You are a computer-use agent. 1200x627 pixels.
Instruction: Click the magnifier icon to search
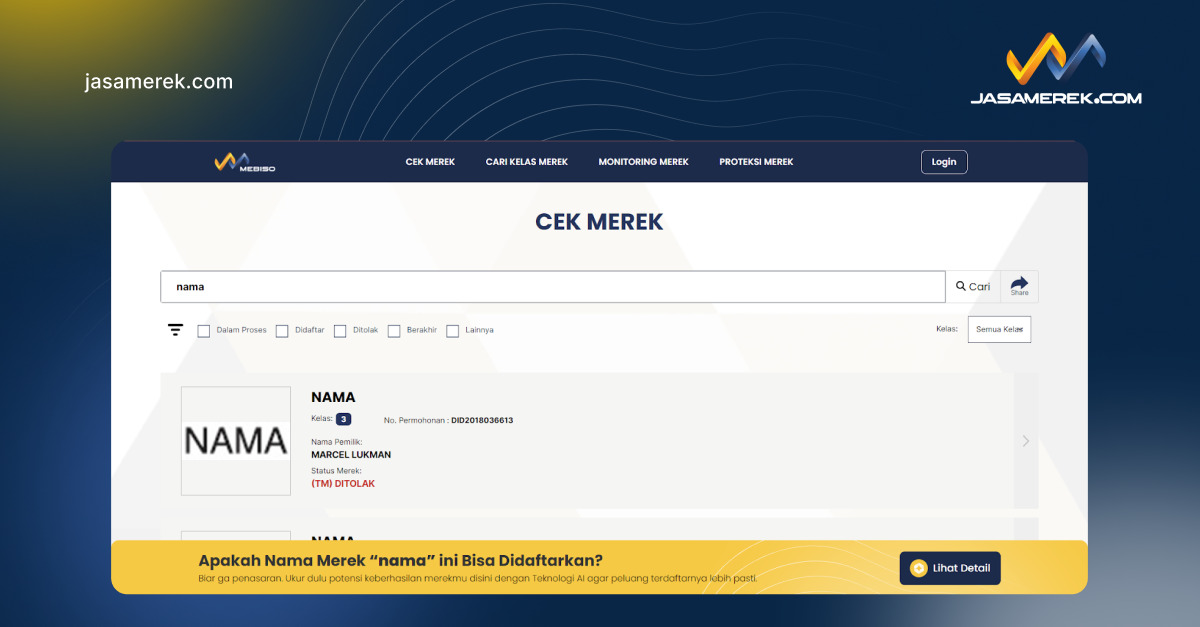pyautogui.click(x=960, y=286)
